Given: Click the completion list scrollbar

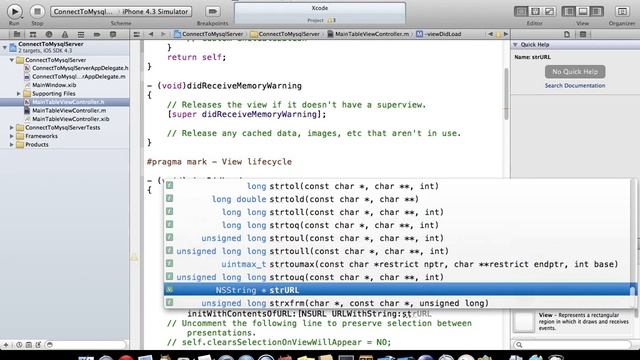Looking at the screenshot, I should pos(633,291).
